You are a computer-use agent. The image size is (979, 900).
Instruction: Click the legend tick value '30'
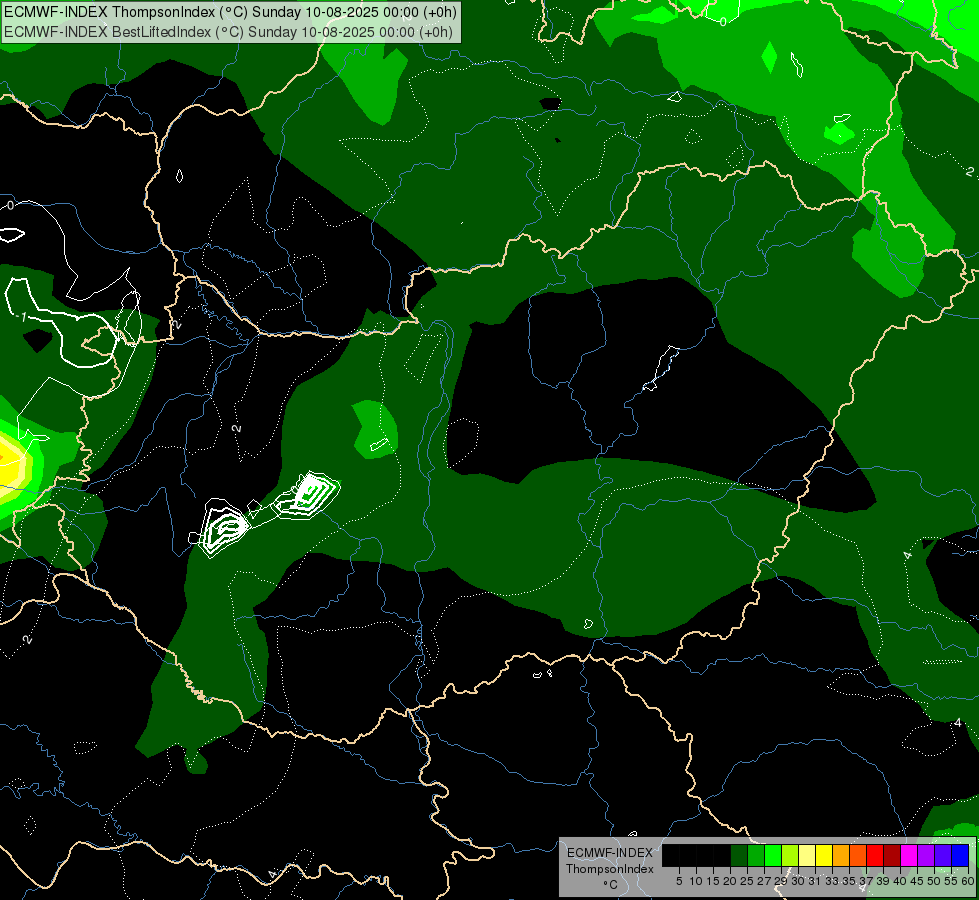tap(798, 881)
